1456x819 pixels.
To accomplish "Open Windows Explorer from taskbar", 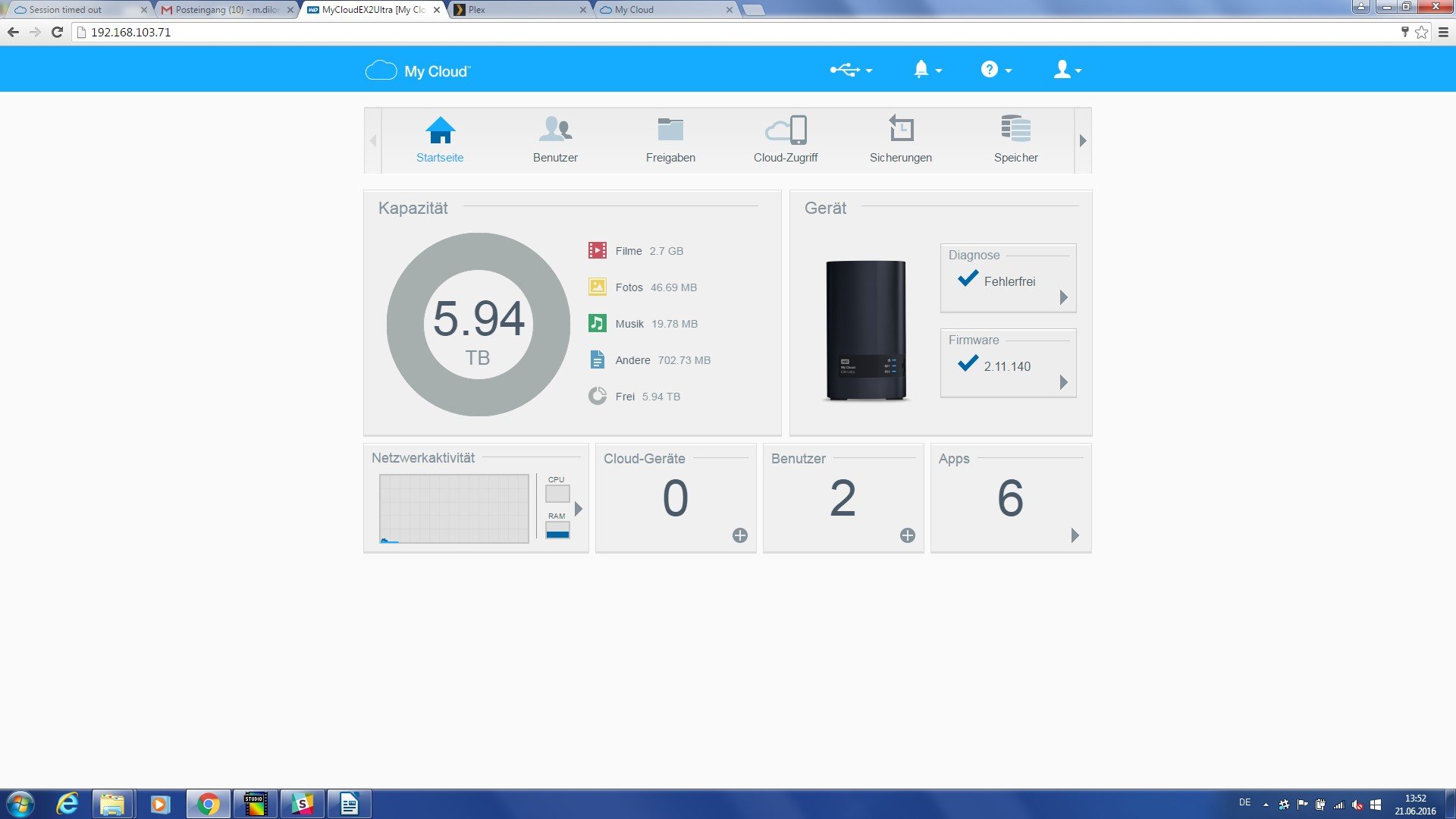I will 112,804.
